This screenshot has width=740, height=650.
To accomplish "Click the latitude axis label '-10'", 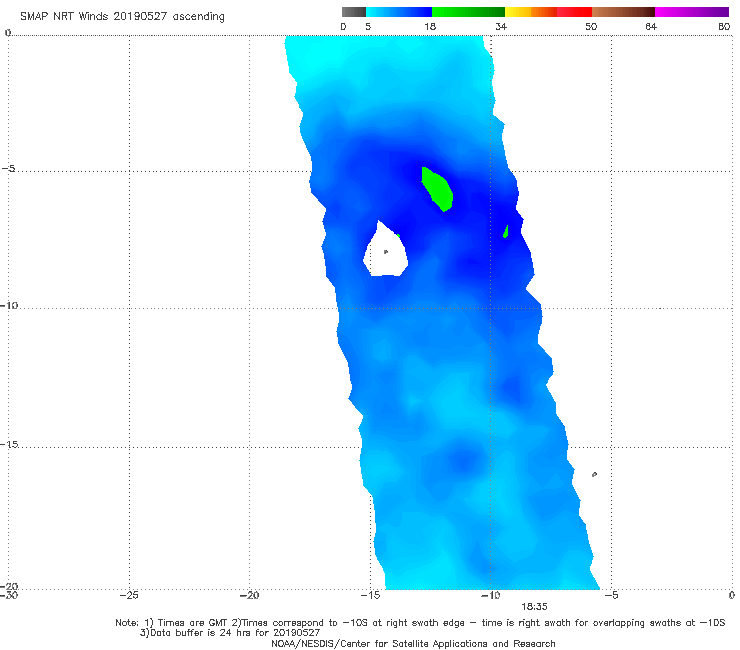I will click(9, 305).
